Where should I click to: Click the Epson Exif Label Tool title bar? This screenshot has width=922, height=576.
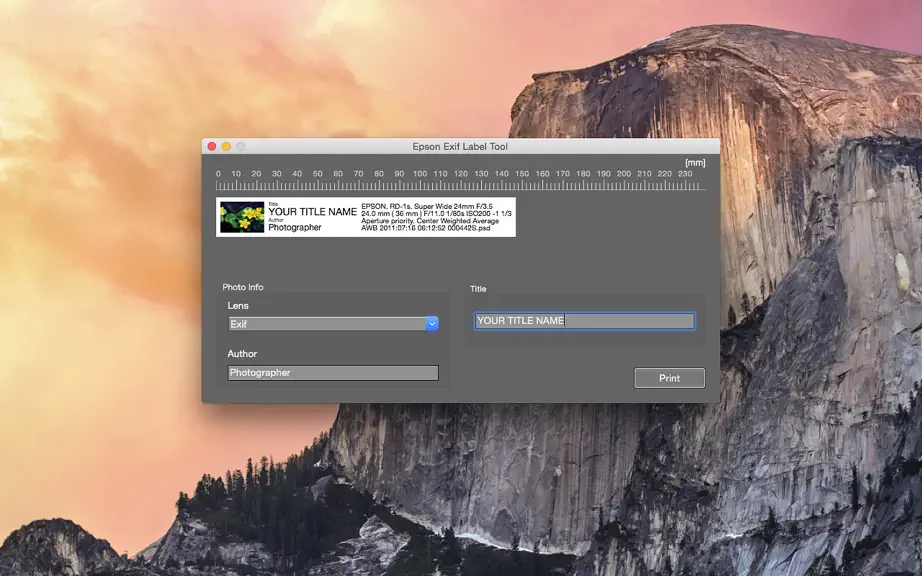[460, 146]
